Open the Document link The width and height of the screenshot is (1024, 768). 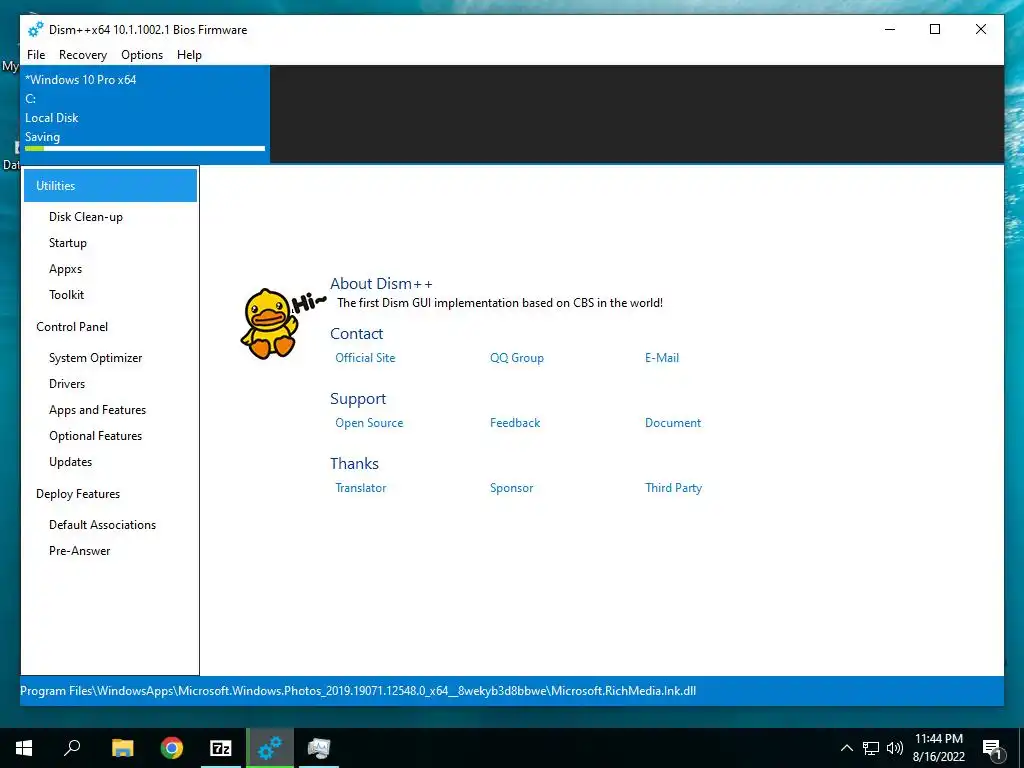pos(673,423)
